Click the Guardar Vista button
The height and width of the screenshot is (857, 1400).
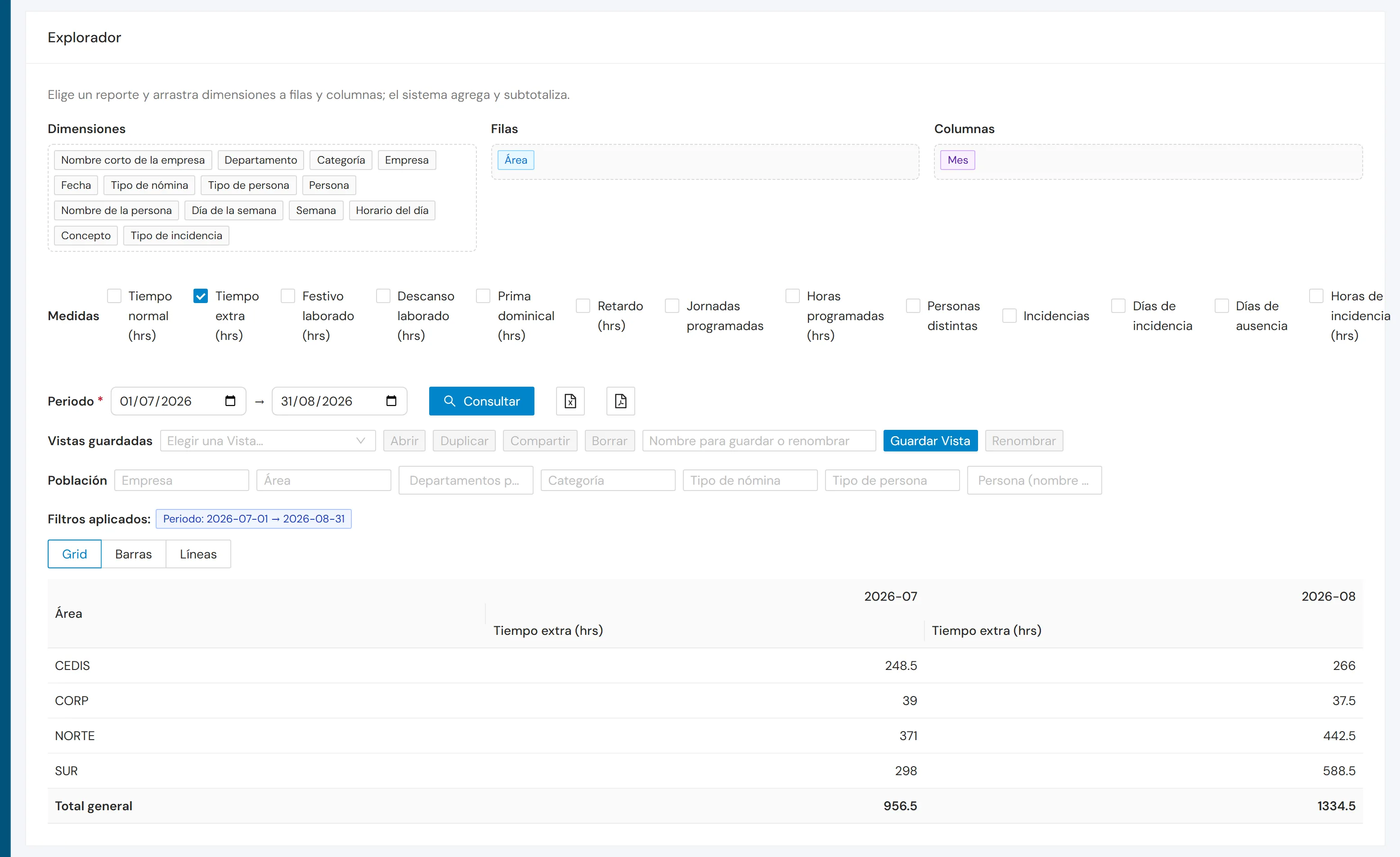(930, 441)
